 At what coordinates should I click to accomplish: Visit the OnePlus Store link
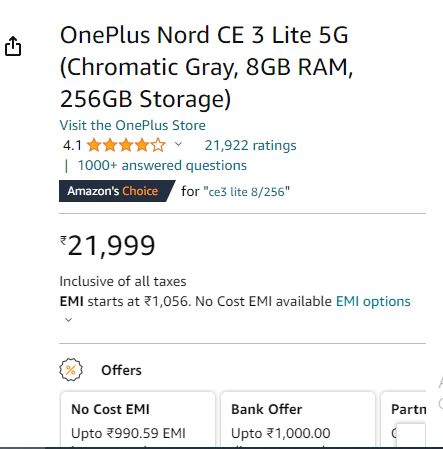coord(132,125)
